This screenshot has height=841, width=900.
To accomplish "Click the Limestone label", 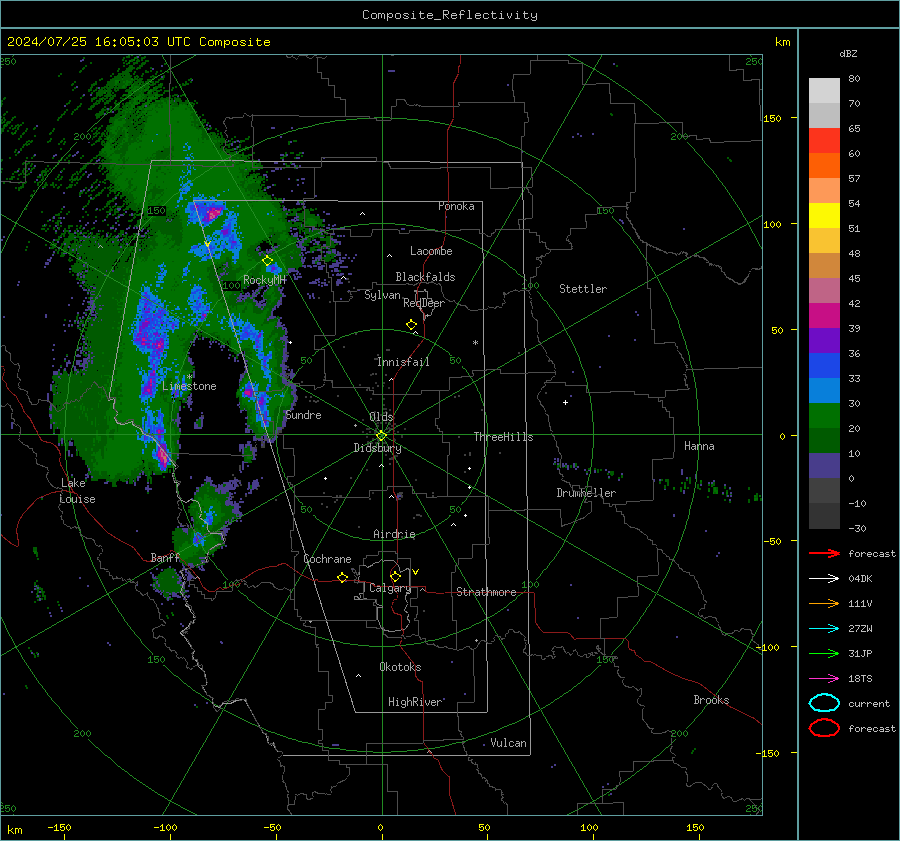I will click(x=189, y=386).
